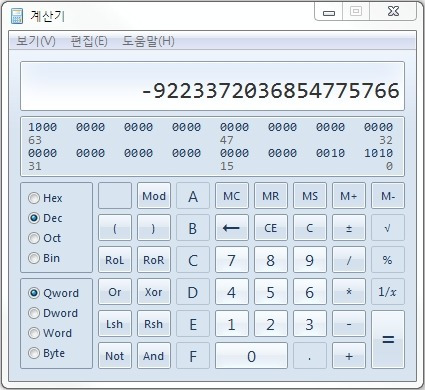
Task: Click the CE clear entry button
Action: pyautogui.click(x=271, y=228)
